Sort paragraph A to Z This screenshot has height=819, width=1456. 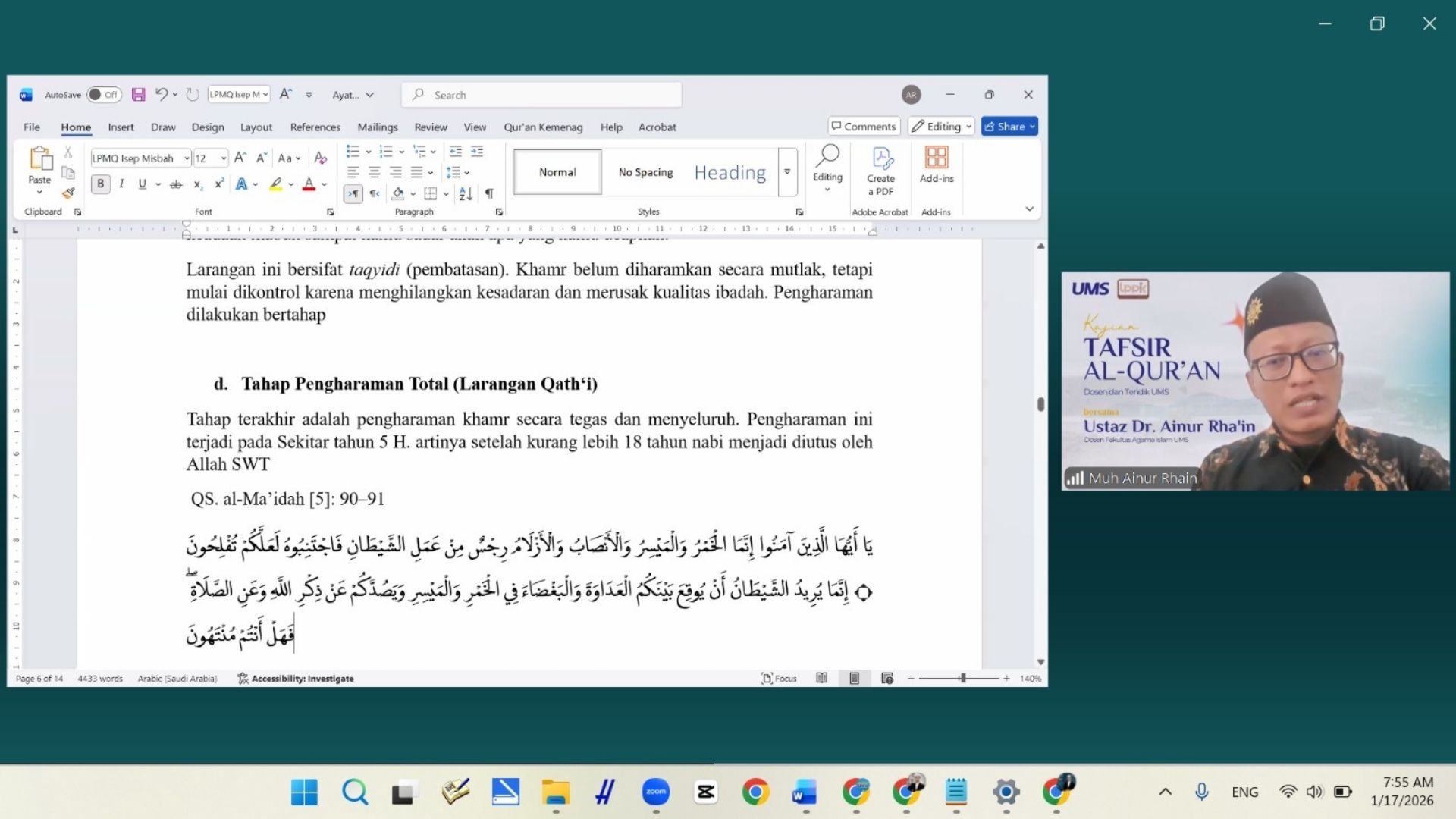click(x=466, y=194)
